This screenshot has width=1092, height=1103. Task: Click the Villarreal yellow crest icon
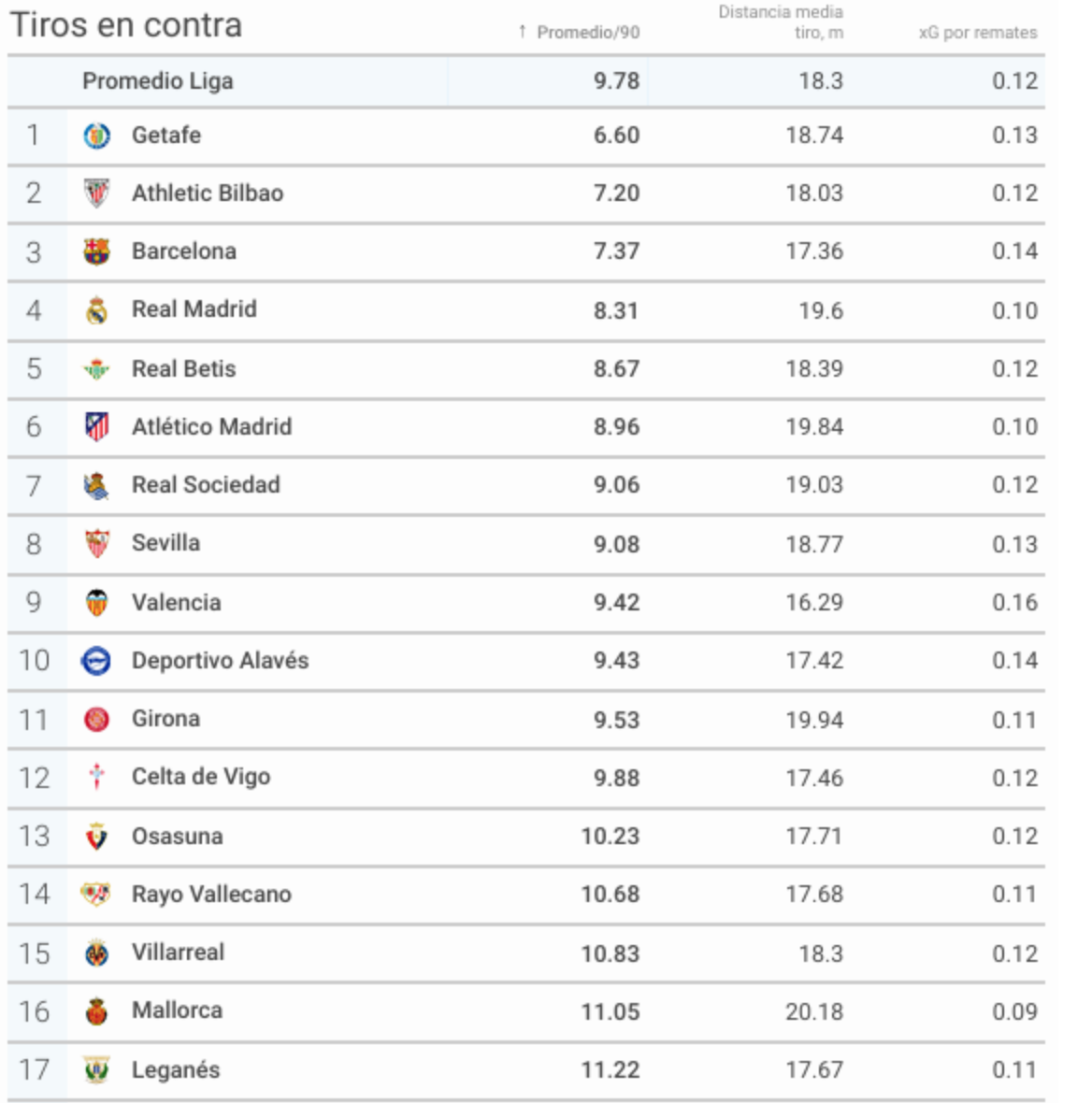[96, 953]
